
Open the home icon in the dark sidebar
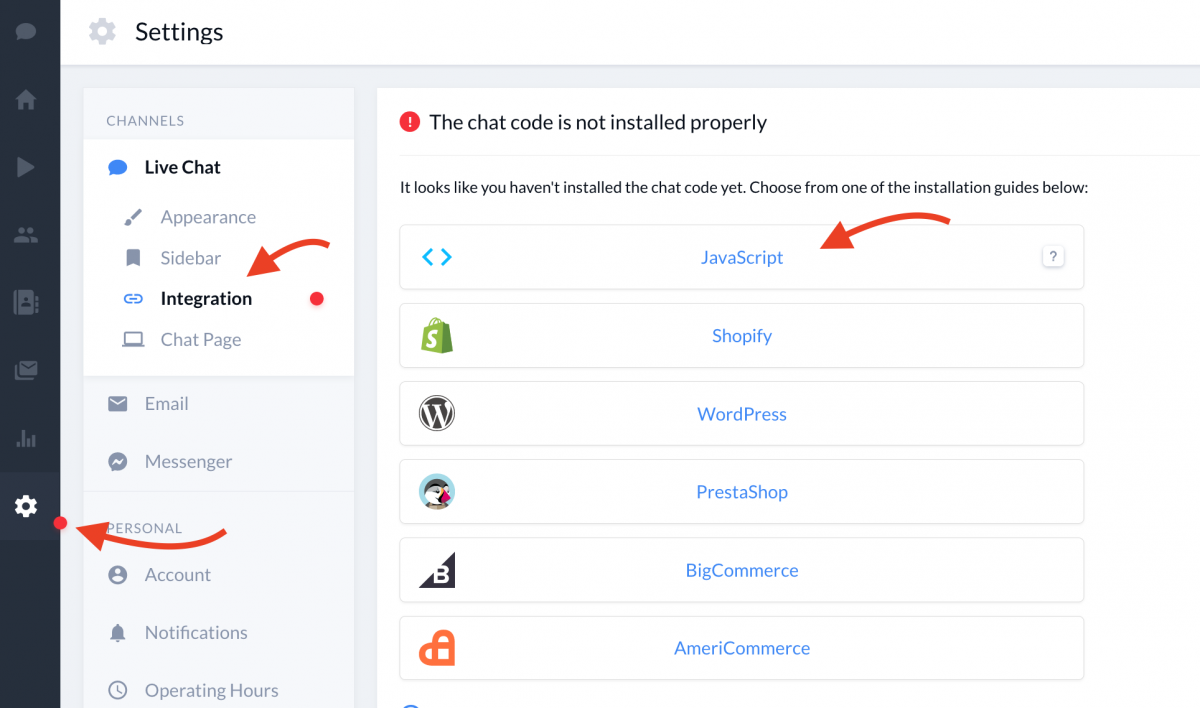pos(26,100)
